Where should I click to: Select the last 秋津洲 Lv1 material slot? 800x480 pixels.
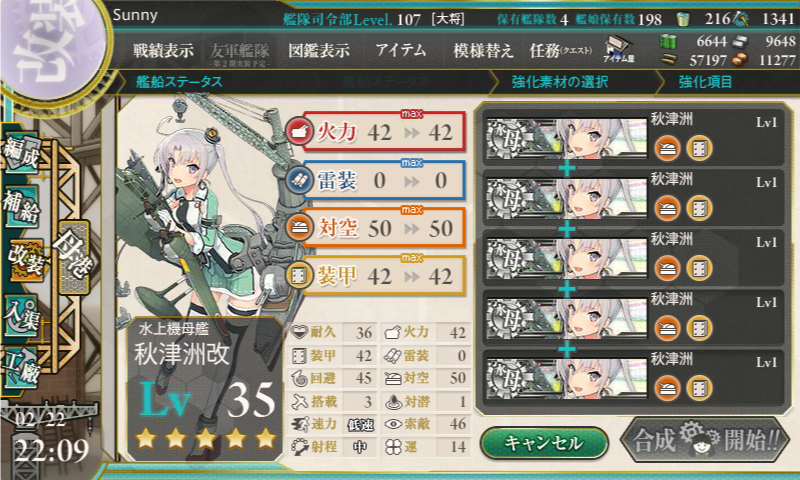pyautogui.click(x=633, y=378)
